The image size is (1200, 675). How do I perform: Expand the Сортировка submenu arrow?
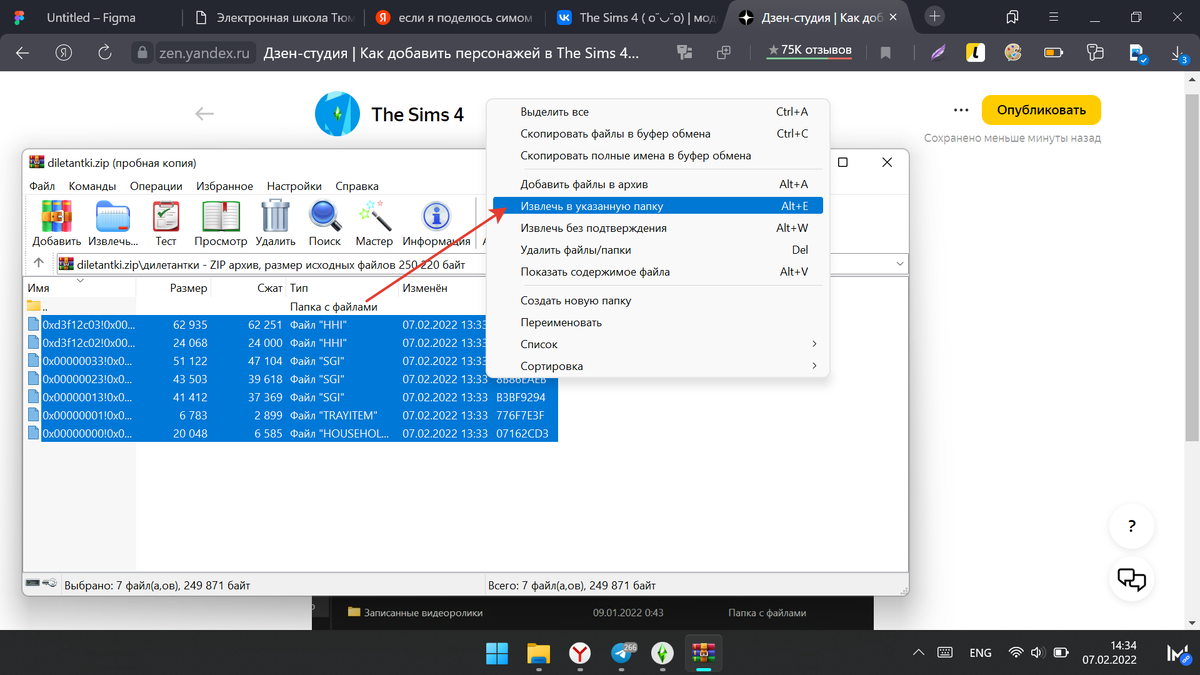pos(814,366)
